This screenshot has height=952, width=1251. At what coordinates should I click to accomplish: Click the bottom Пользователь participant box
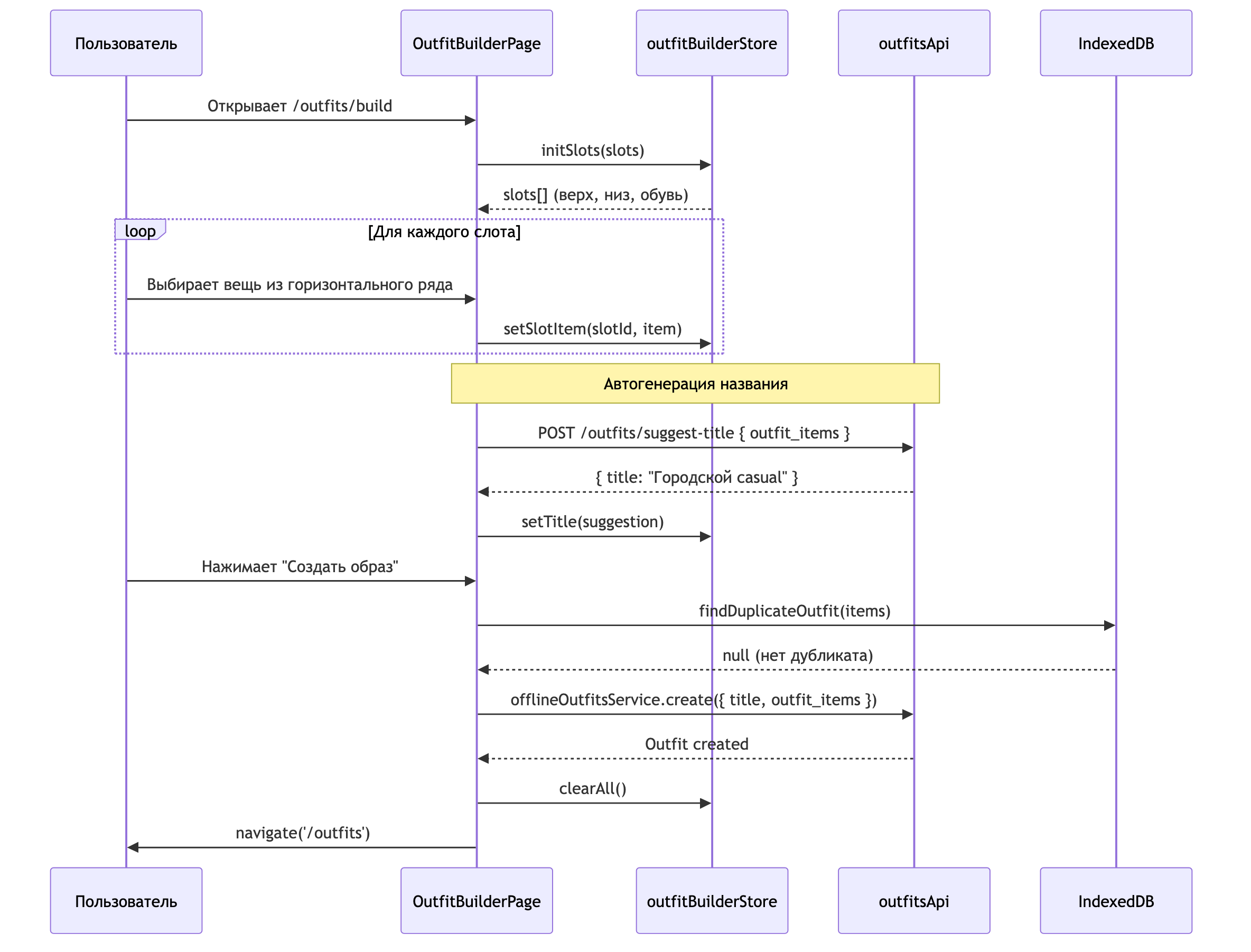point(126,900)
